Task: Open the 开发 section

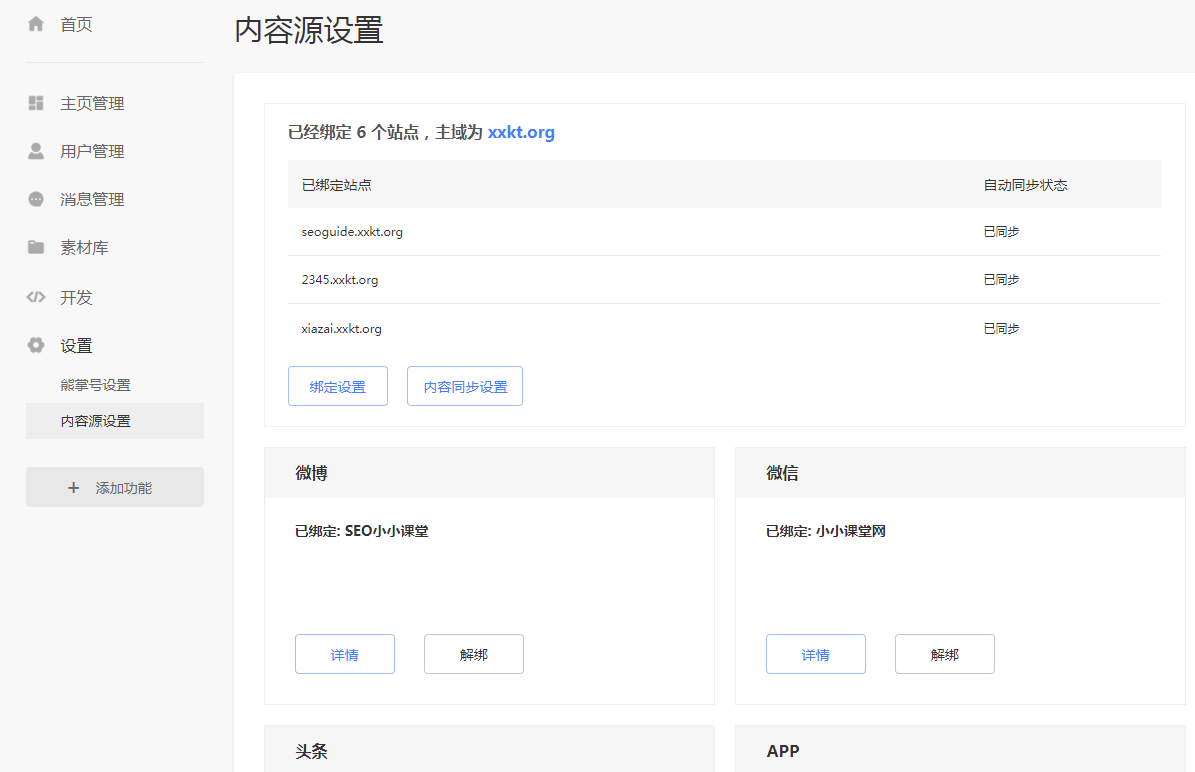Action: [76, 297]
